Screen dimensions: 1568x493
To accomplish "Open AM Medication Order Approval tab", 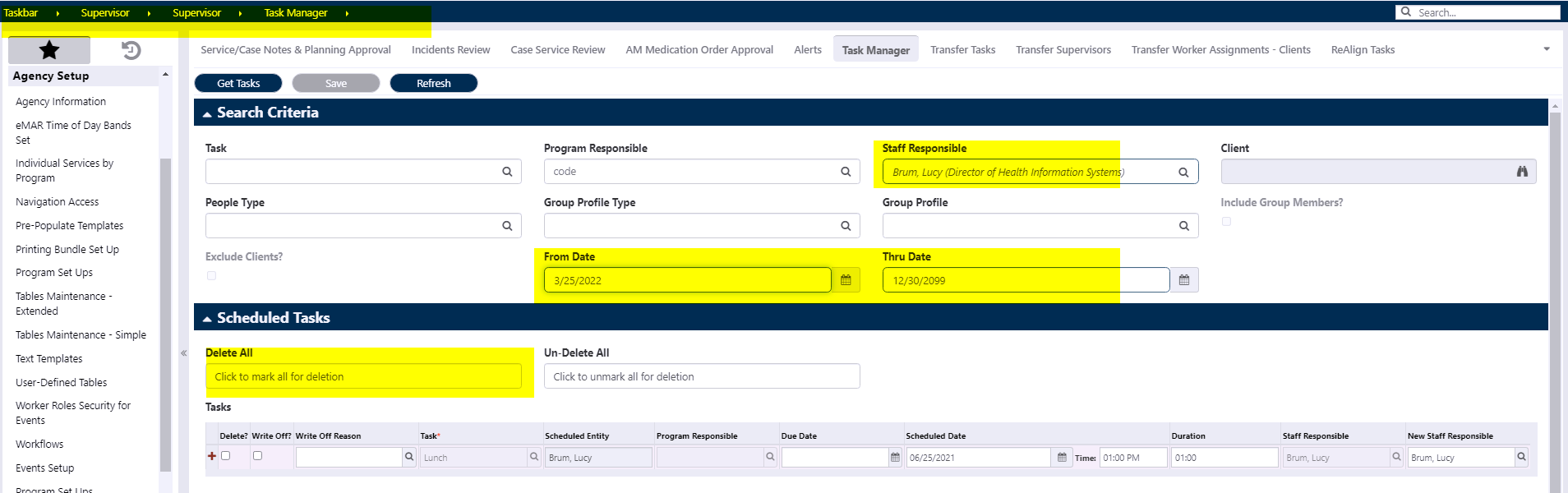I will (699, 50).
